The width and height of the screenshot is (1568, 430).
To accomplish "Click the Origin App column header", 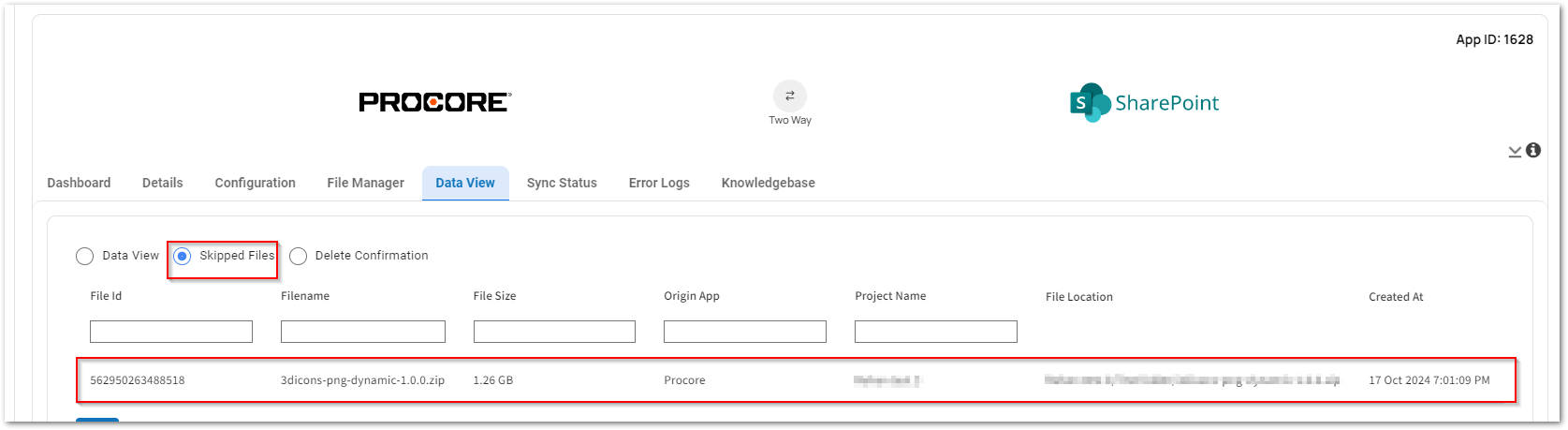I will tap(692, 296).
